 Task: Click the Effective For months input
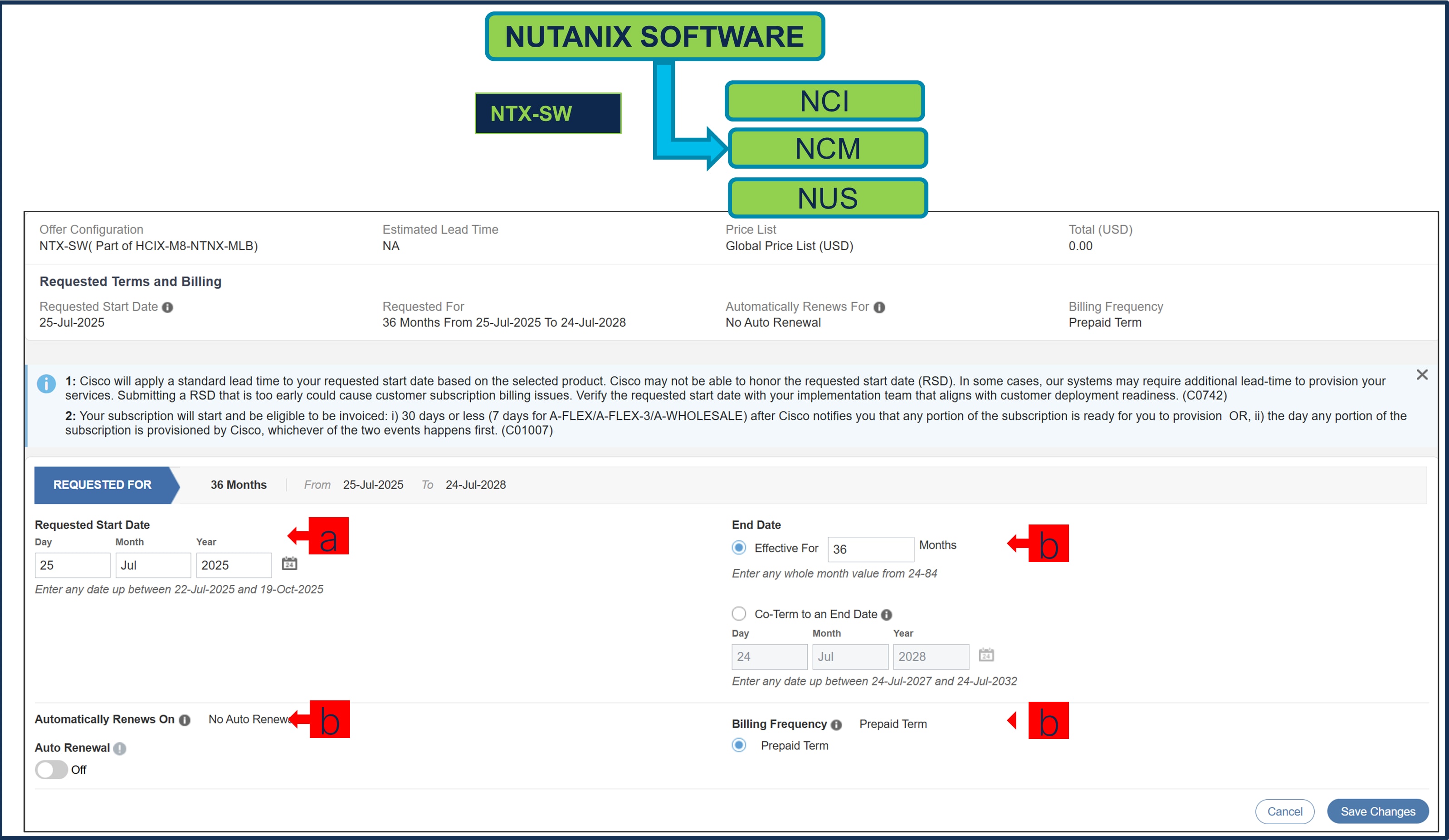click(x=871, y=549)
